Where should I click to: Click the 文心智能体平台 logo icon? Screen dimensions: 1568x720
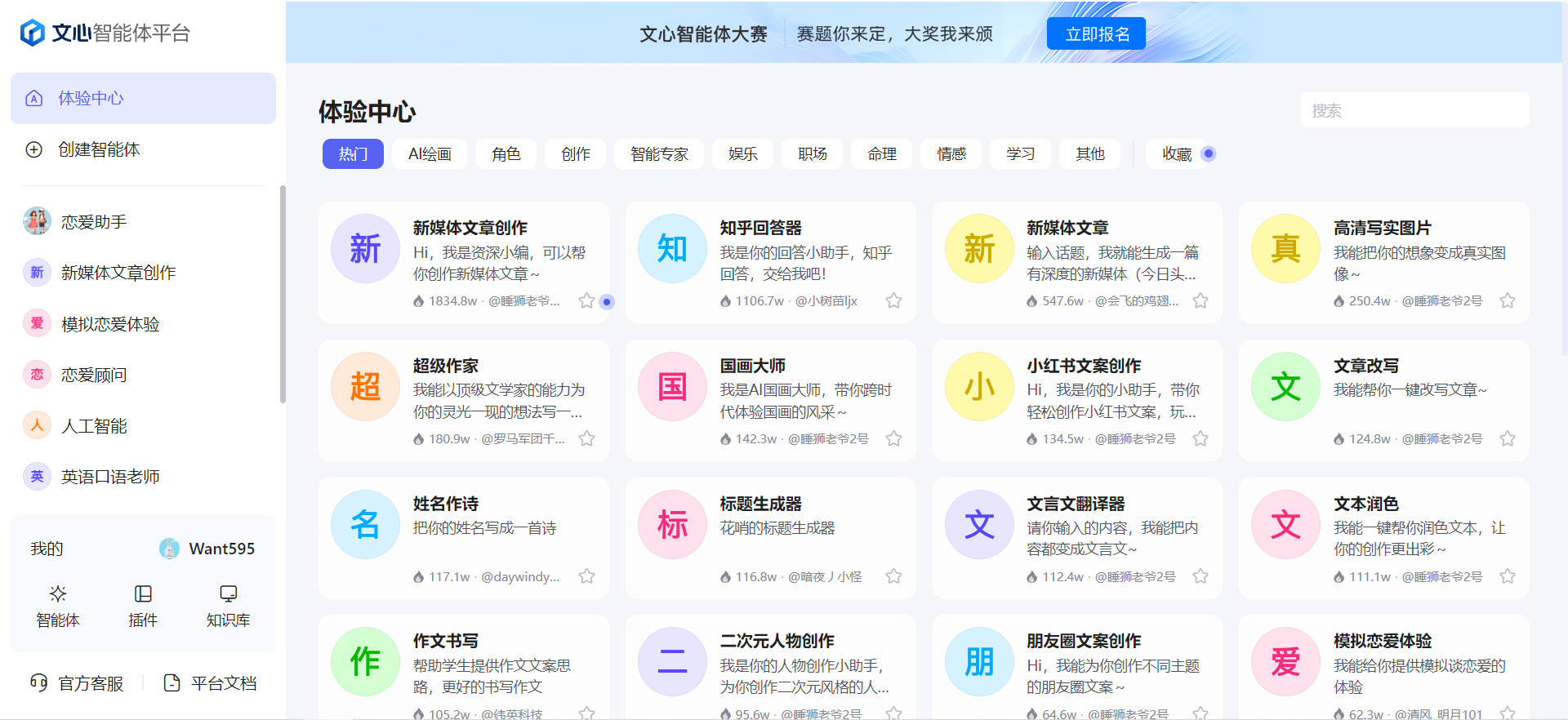click(33, 33)
